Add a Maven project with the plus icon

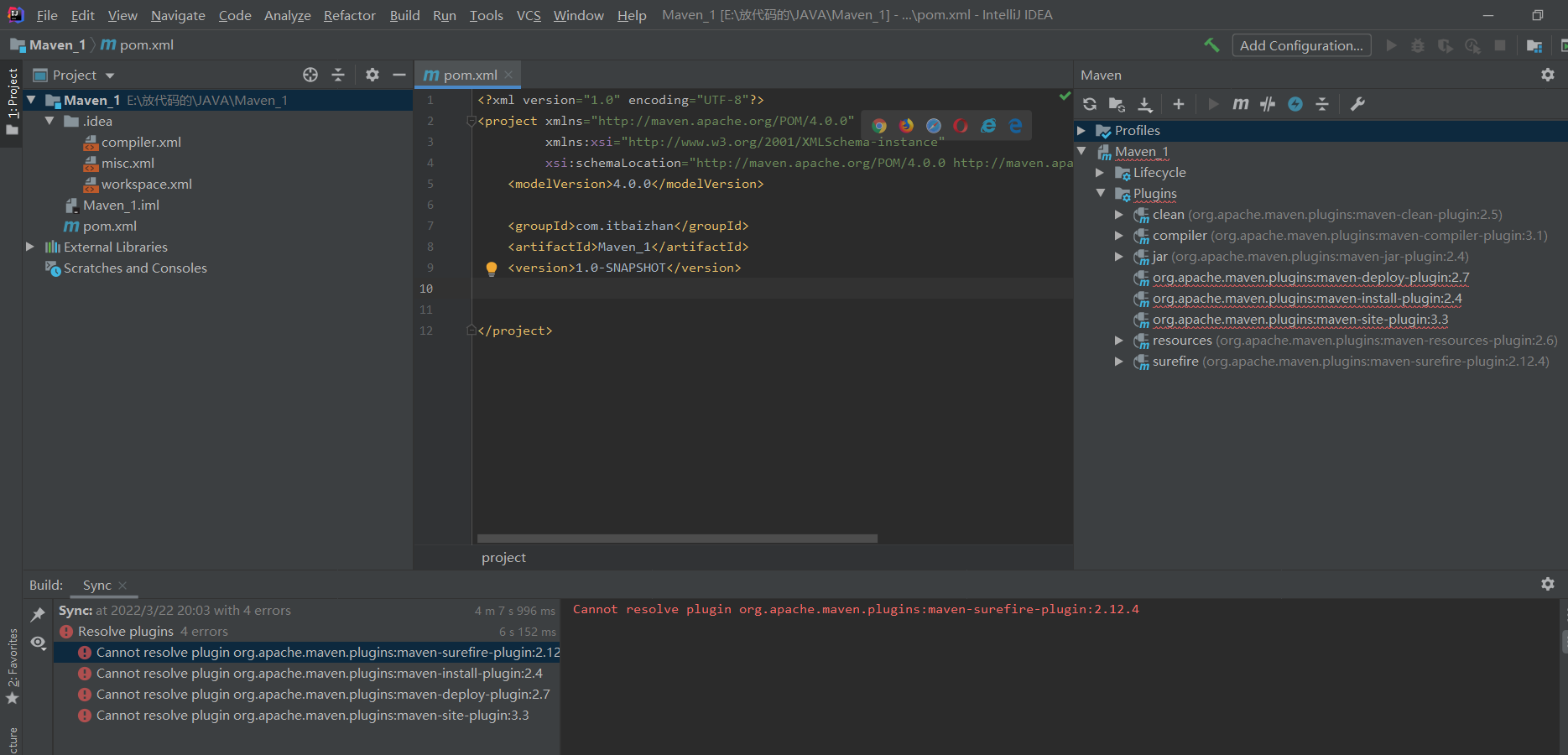click(1179, 104)
